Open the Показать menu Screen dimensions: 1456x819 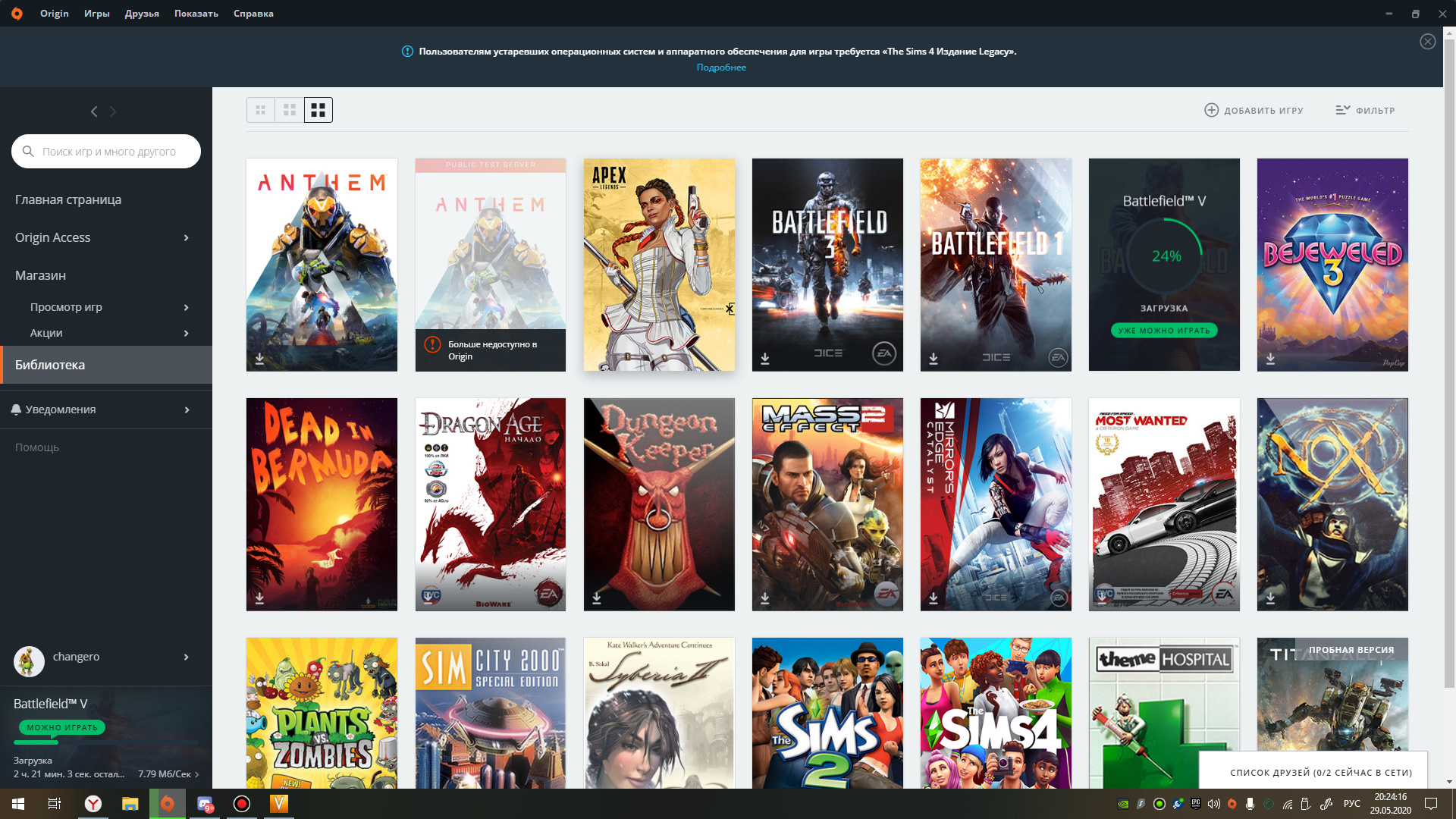(196, 14)
